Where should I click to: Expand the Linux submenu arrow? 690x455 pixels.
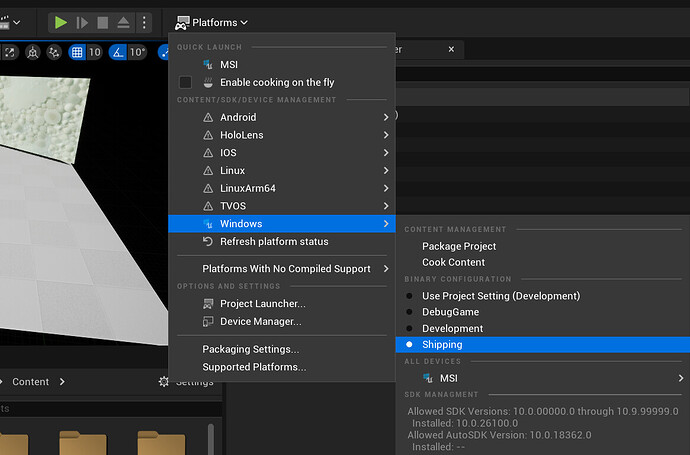[386, 170]
